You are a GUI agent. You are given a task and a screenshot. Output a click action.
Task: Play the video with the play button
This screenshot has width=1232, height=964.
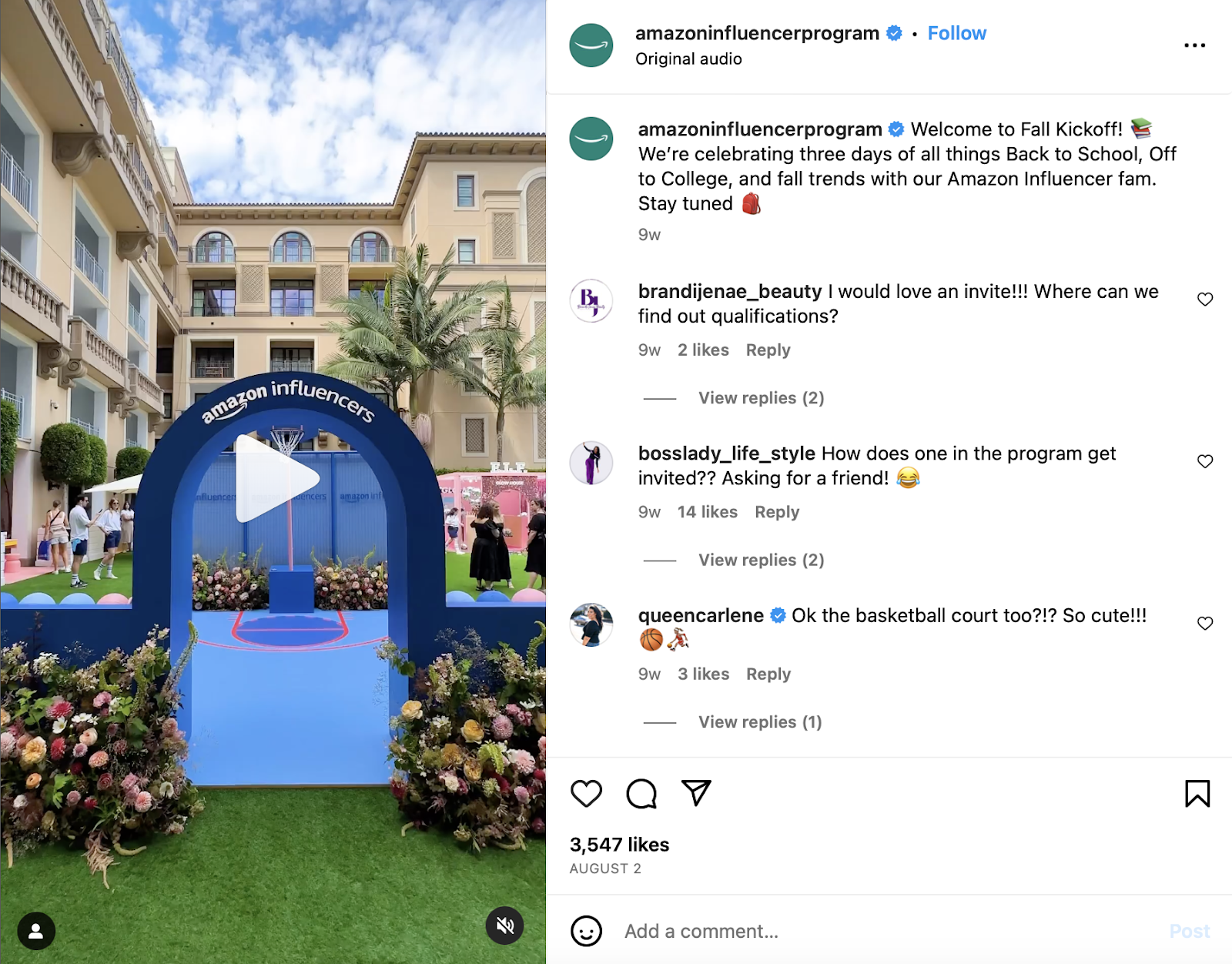point(276,478)
